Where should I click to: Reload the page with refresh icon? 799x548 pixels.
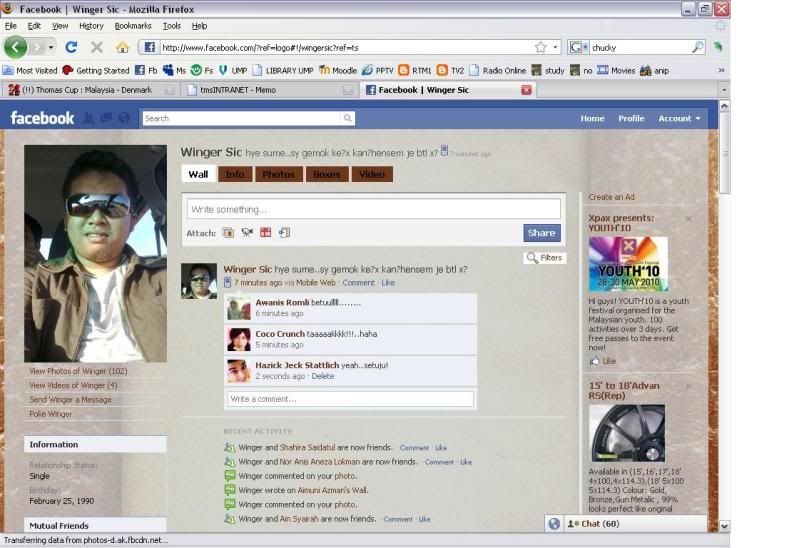coord(71,47)
